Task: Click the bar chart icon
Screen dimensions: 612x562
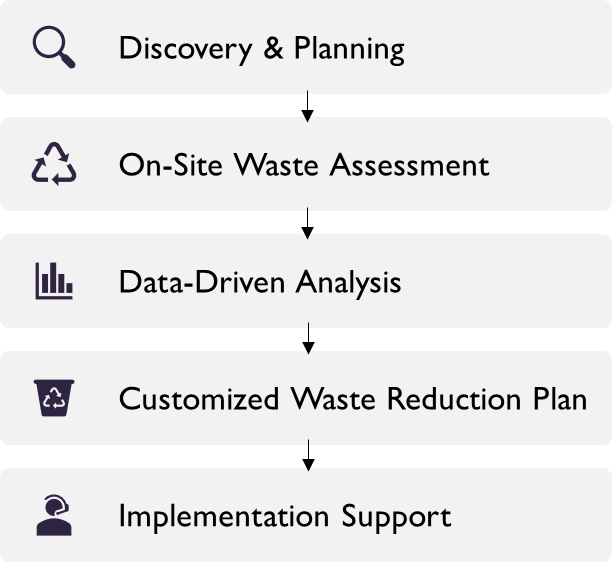Action: 54,281
